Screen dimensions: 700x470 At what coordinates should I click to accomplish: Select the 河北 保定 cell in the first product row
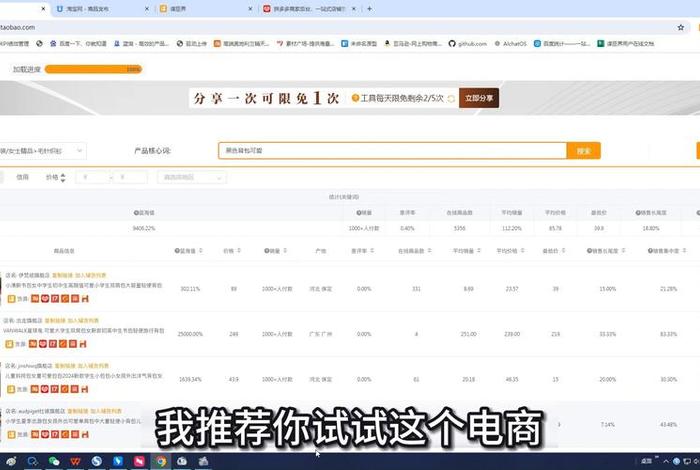click(x=321, y=289)
